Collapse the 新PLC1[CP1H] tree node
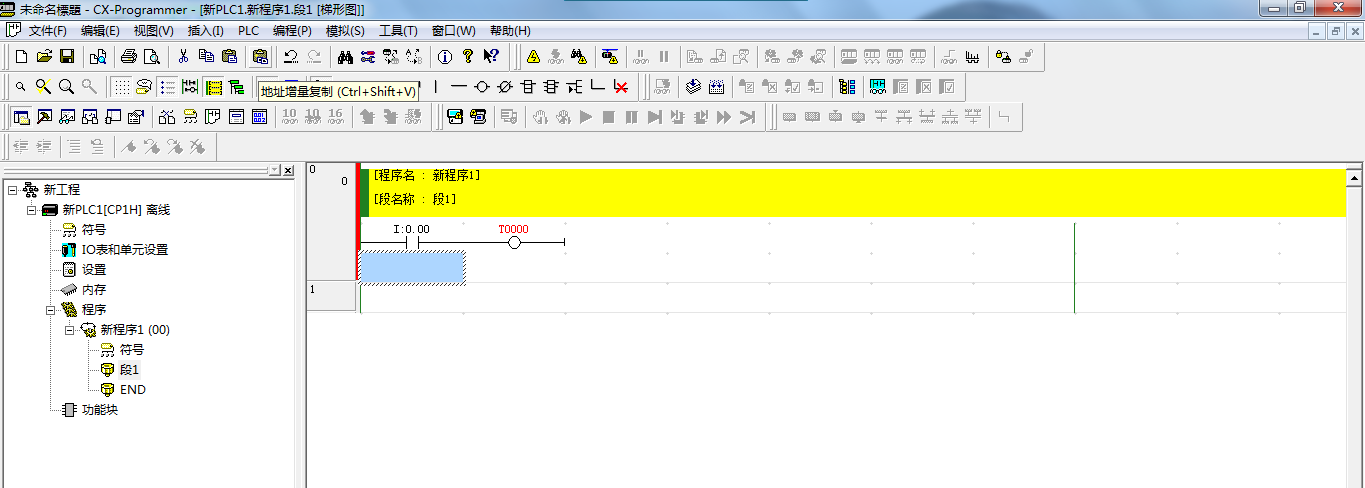 click(31, 210)
